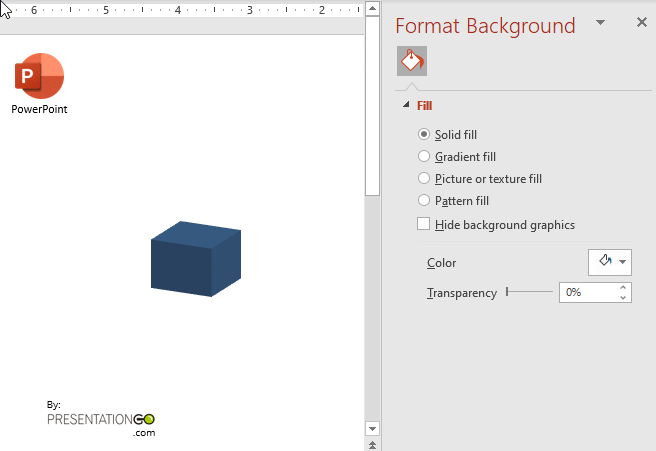Click the PresentationGO.com logo
656x451 pixels.
pos(101,424)
